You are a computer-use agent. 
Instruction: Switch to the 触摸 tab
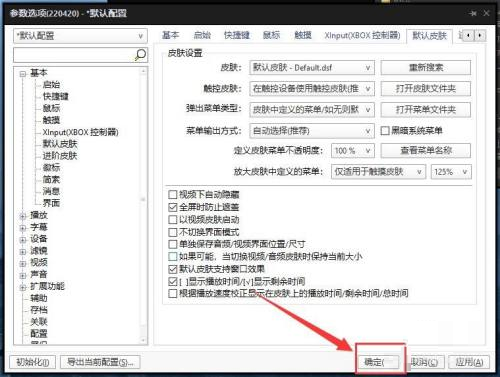(303, 35)
